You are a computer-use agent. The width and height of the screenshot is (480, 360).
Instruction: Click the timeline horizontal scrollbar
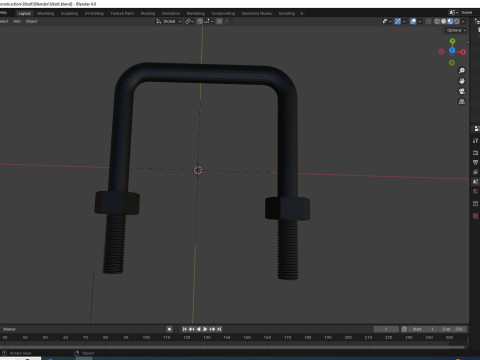233,347
